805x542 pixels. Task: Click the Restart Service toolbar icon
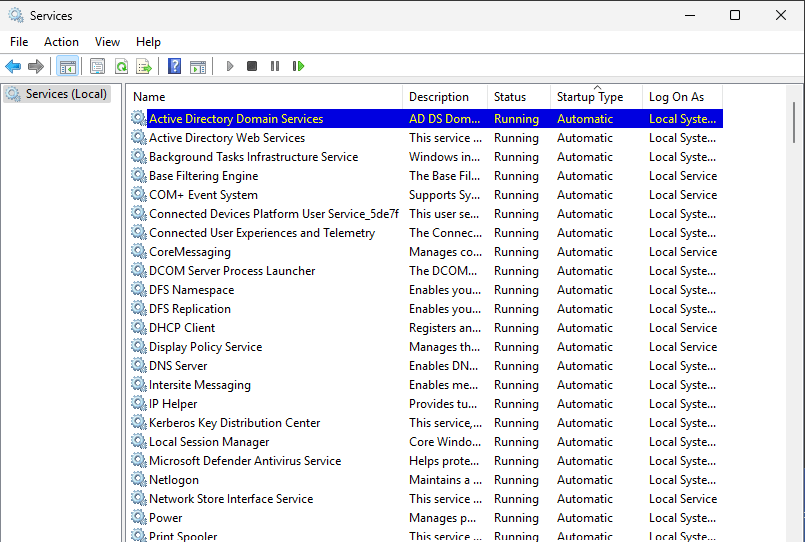(298, 66)
